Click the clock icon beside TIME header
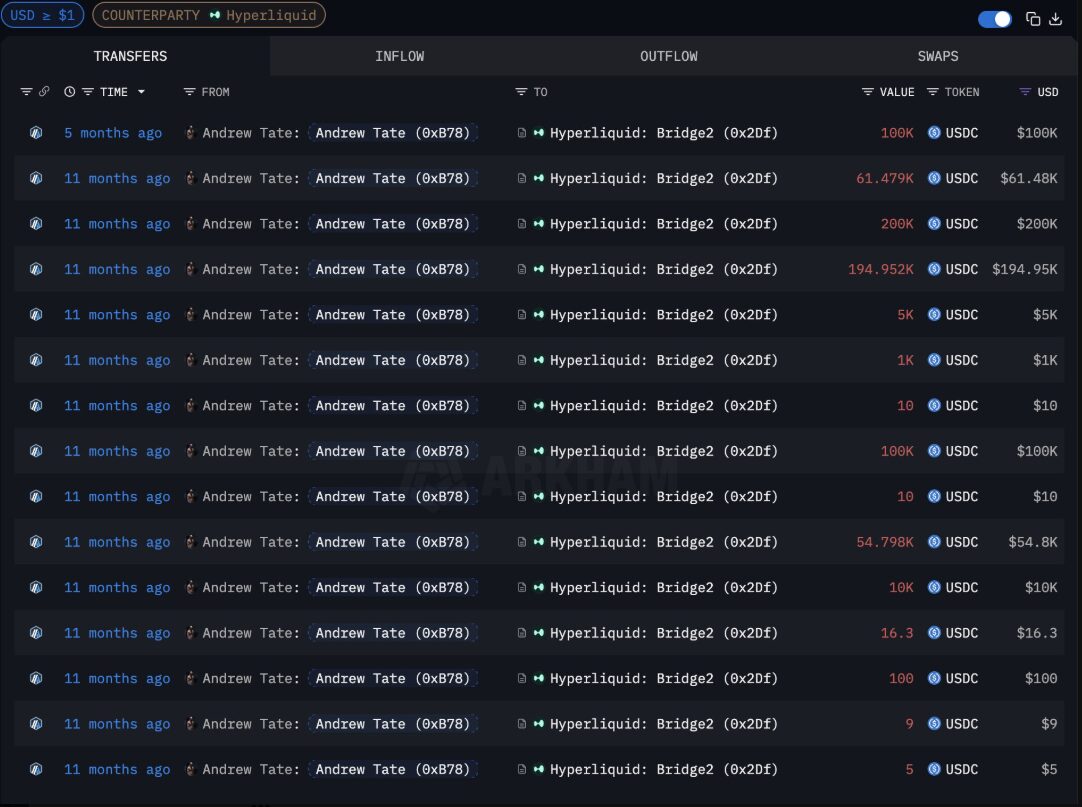This screenshot has height=807, width=1082. tap(70, 92)
